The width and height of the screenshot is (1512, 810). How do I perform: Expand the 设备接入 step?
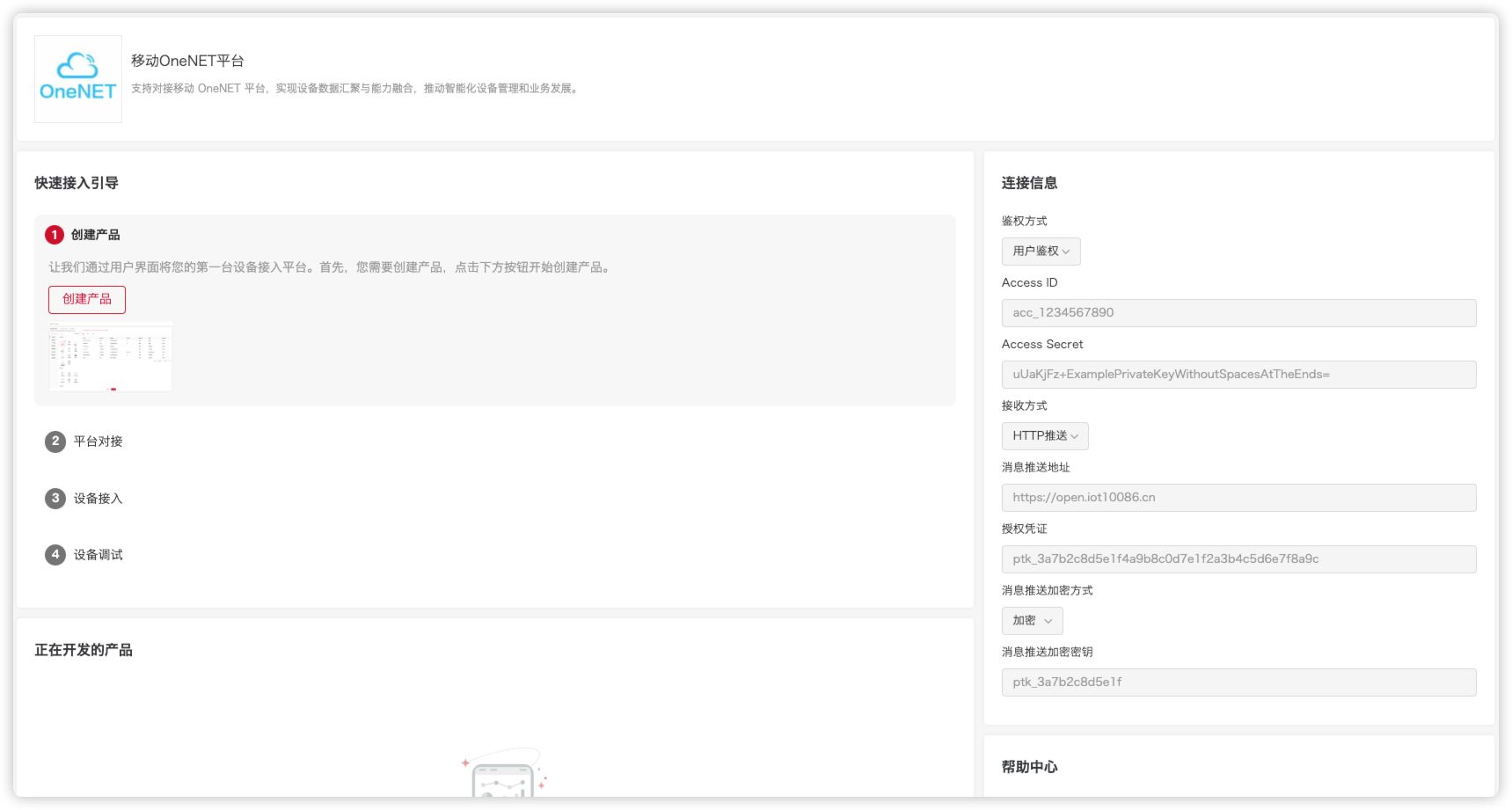pyautogui.click(x=98, y=499)
